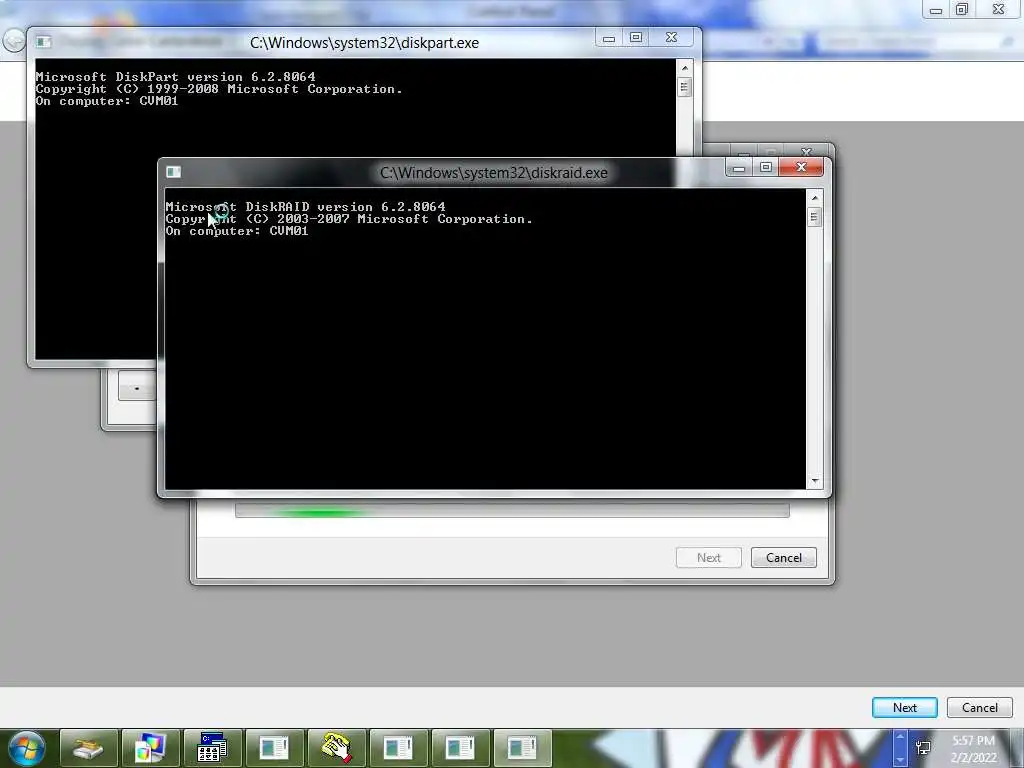Click Cancel beside the blue Next button

click(980, 707)
